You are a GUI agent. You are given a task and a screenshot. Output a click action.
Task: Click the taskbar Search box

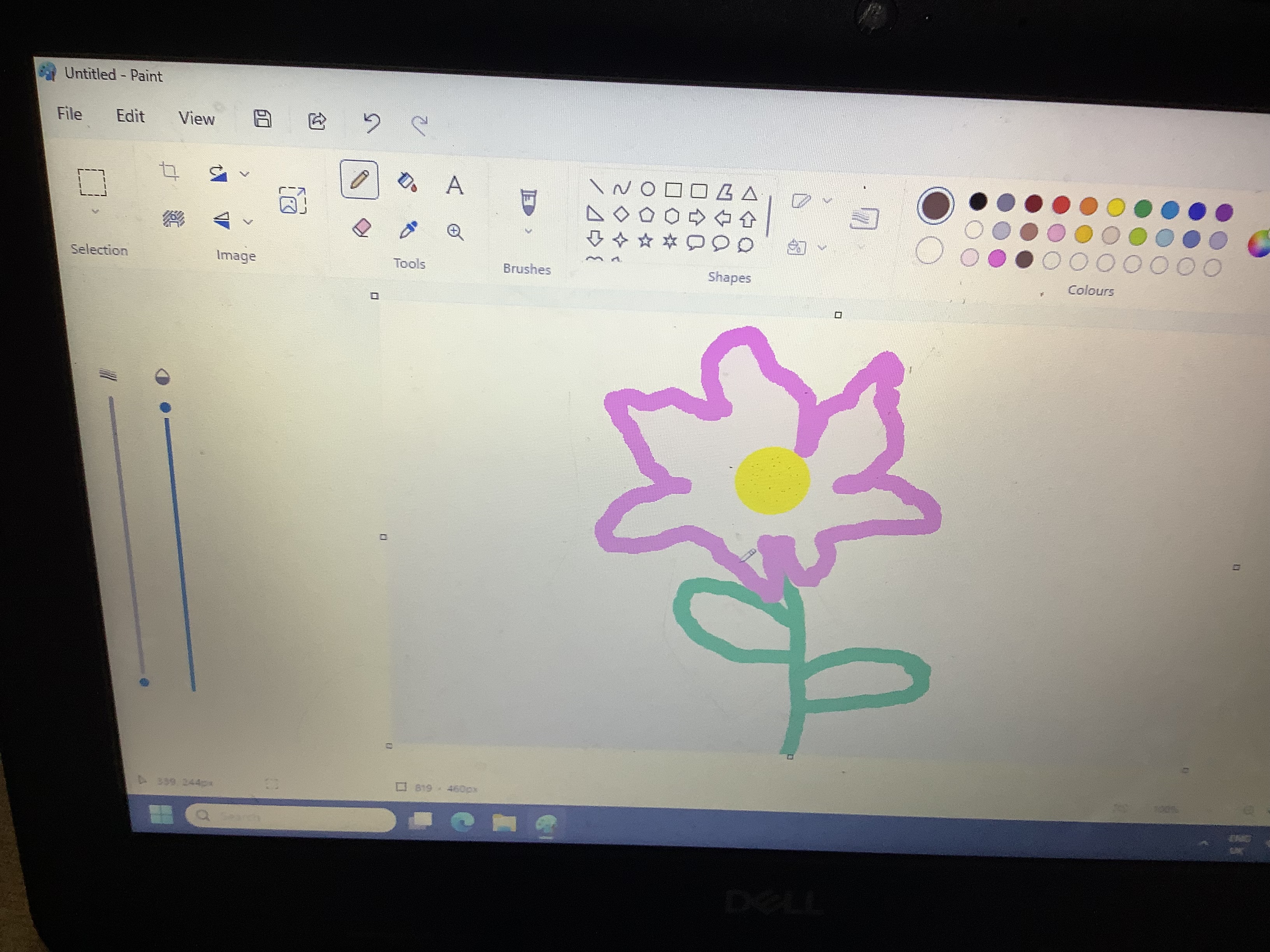291,817
